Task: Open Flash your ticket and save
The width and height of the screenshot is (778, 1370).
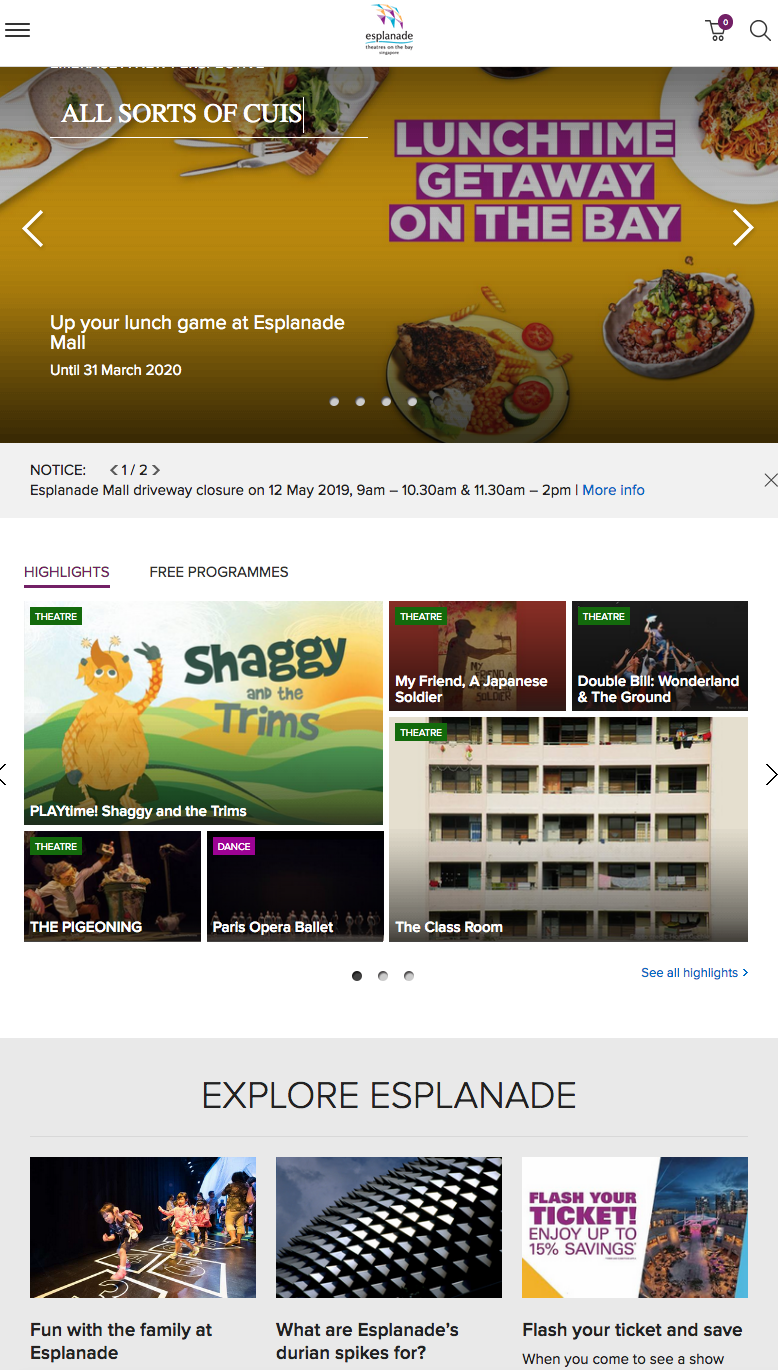Action: 632,1330
